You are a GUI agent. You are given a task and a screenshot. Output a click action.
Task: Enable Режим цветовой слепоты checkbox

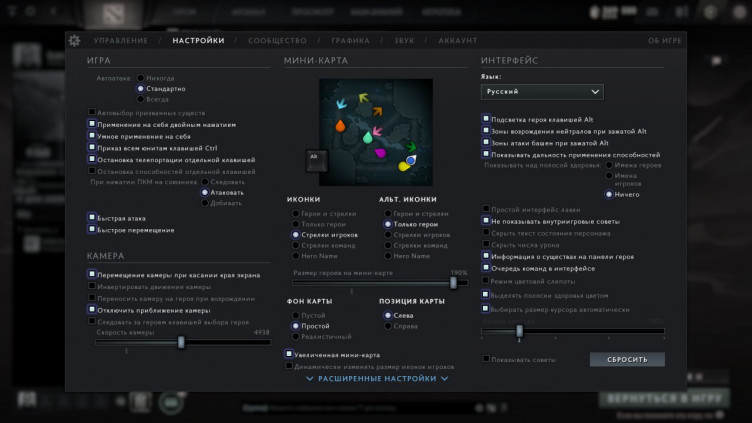click(486, 281)
